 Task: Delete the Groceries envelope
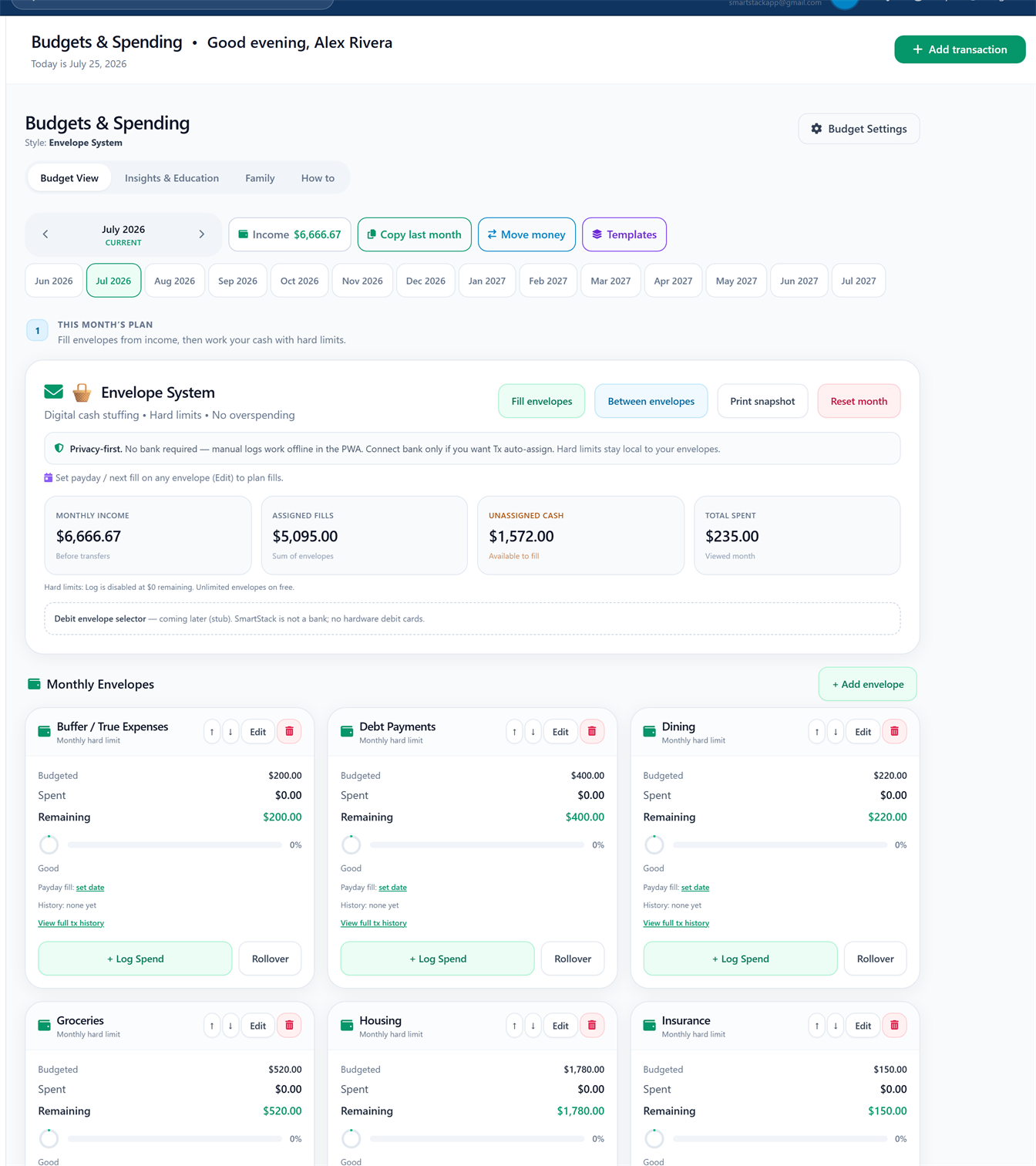coord(289,1025)
